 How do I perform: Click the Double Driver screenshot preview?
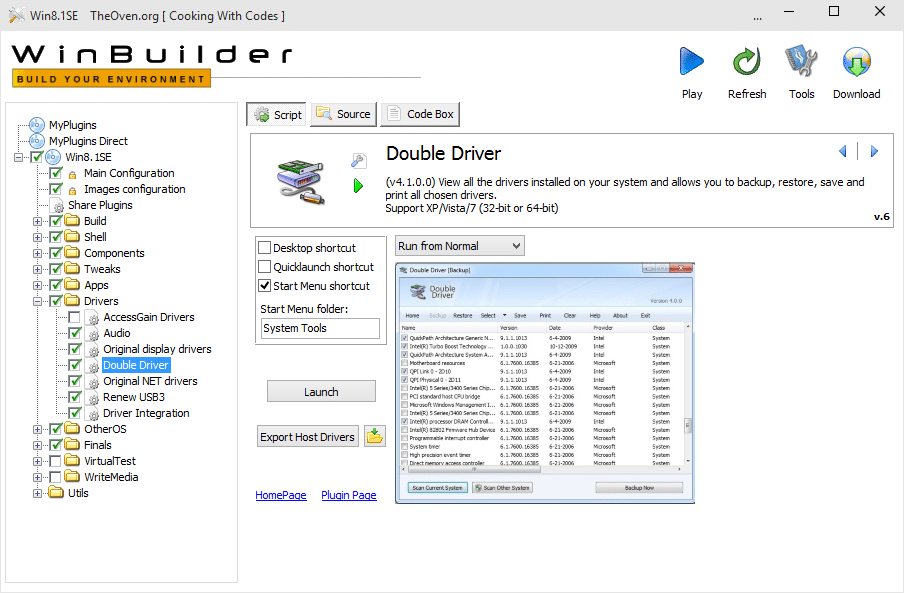point(545,383)
